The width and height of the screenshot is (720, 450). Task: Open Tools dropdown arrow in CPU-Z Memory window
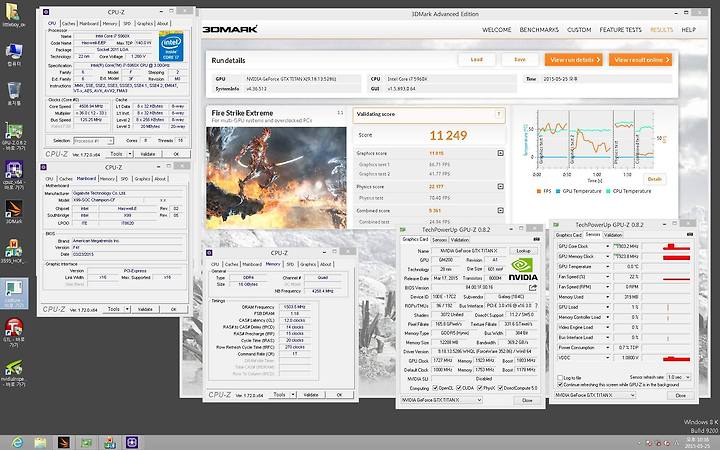[x=293, y=394]
